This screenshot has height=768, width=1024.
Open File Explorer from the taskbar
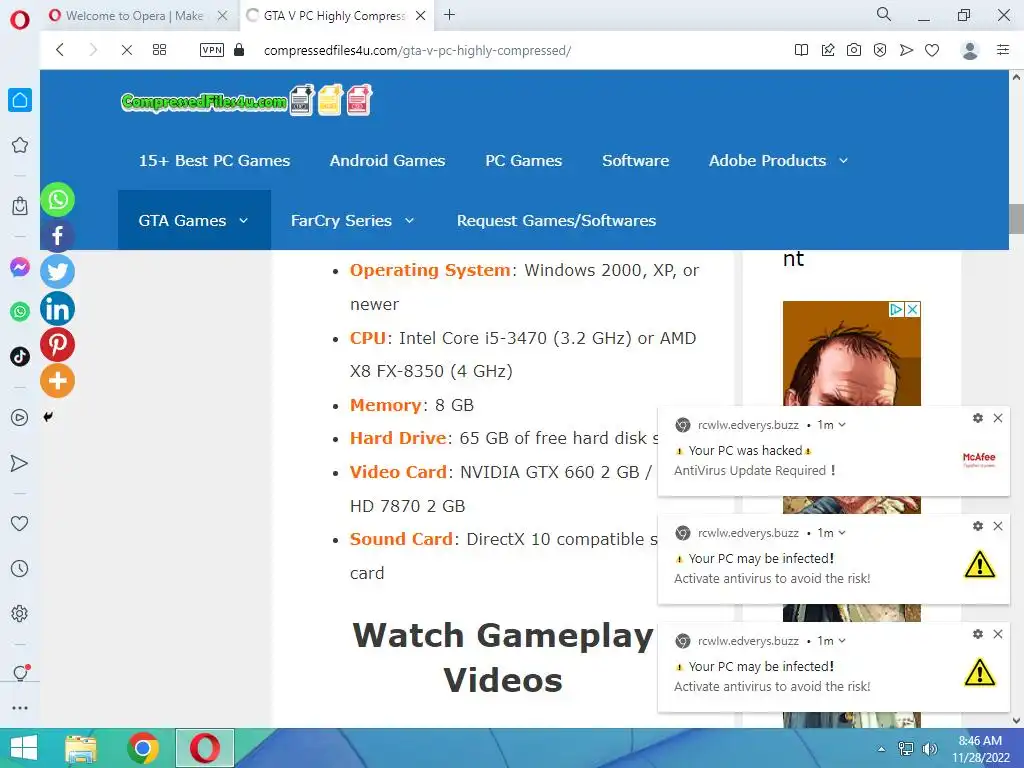(x=81, y=748)
